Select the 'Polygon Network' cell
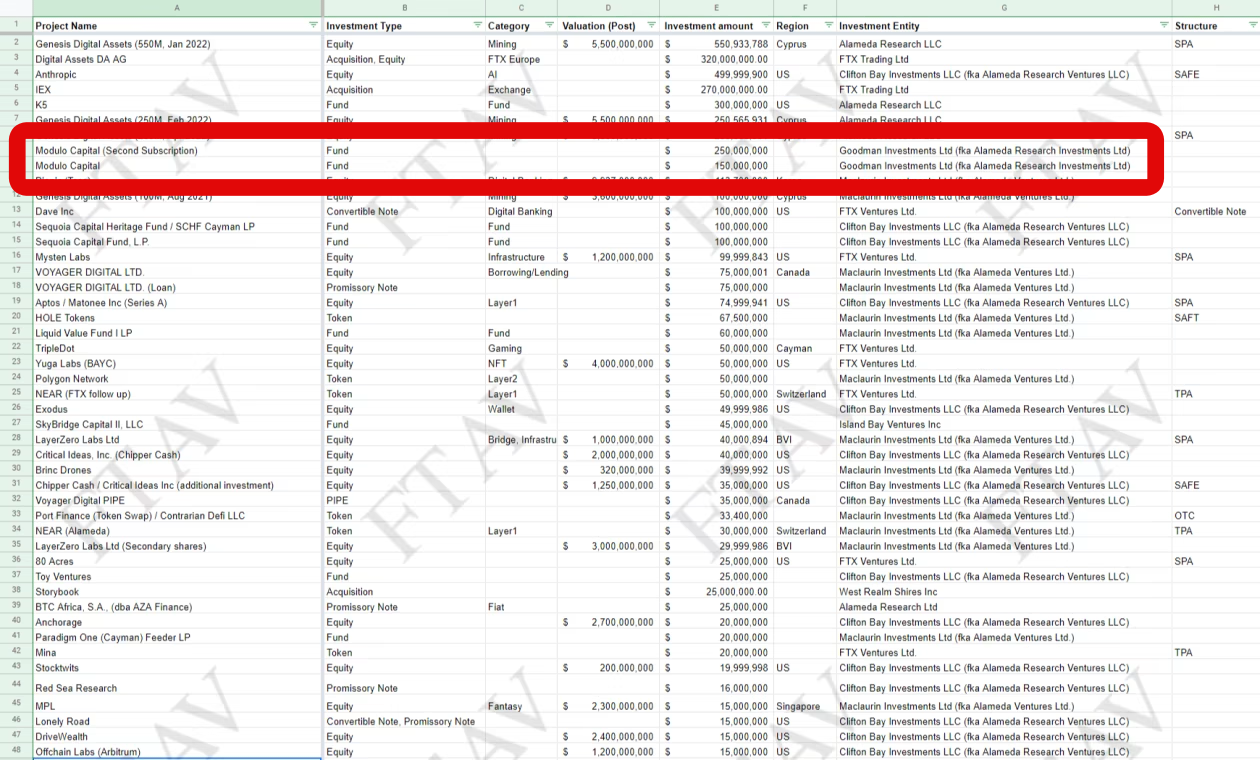The height and width of the screenshot is (760, 1260). pos(177,379)
